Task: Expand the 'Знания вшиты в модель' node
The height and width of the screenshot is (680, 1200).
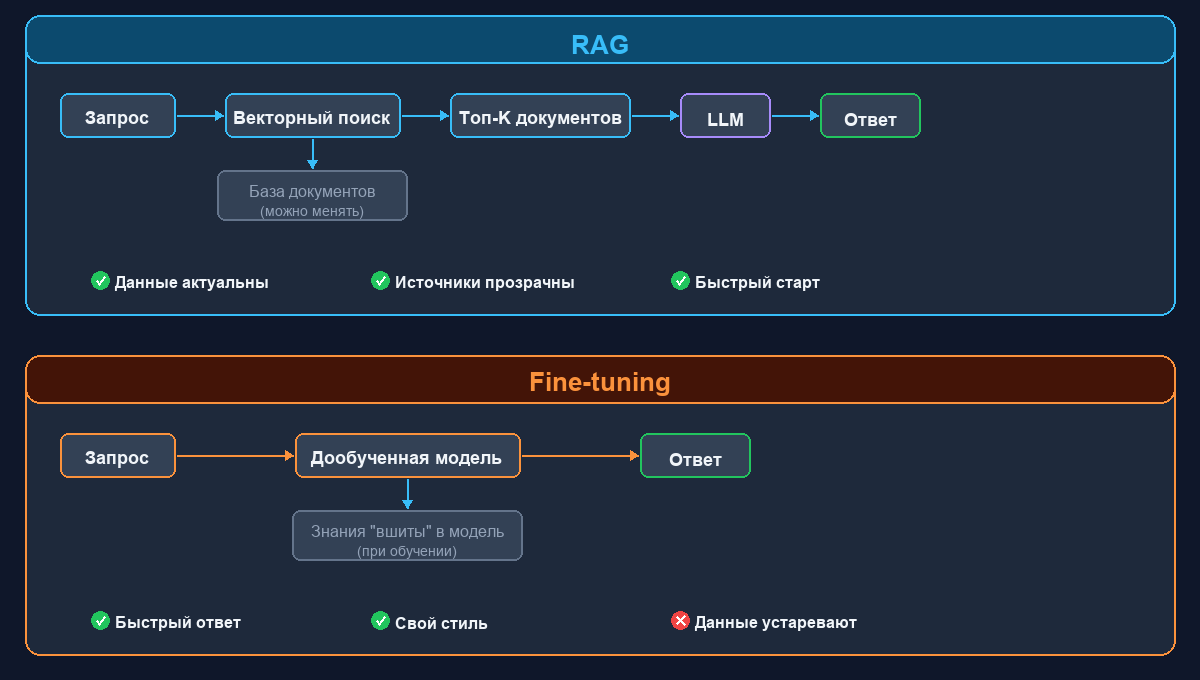Action: [408, 535]
